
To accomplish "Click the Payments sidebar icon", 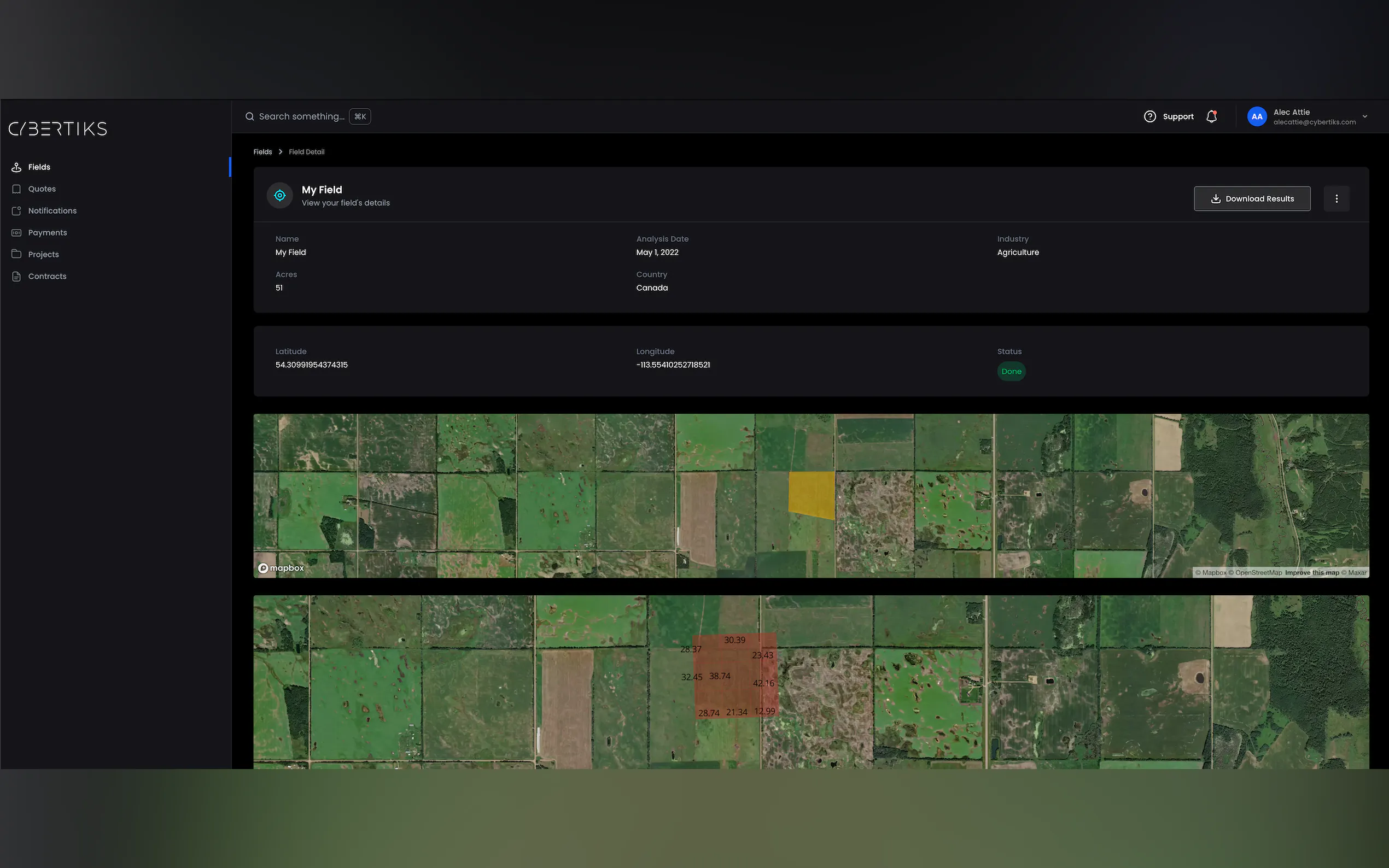I will tap(16, 232).
